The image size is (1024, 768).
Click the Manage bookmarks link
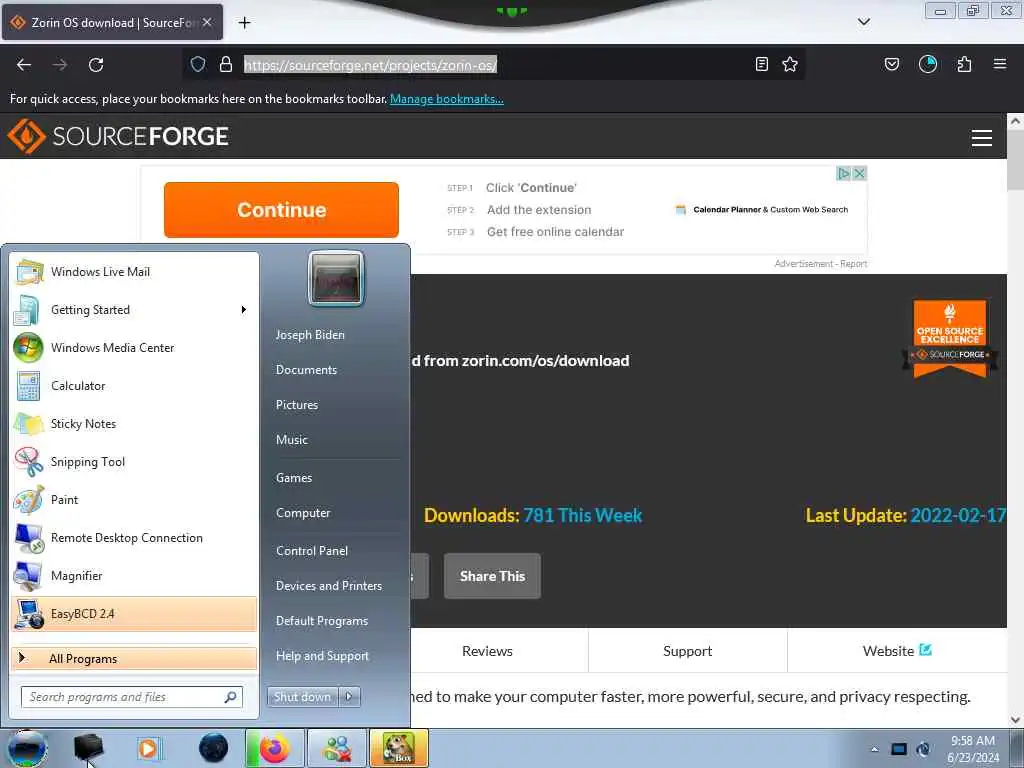(447, 99)
